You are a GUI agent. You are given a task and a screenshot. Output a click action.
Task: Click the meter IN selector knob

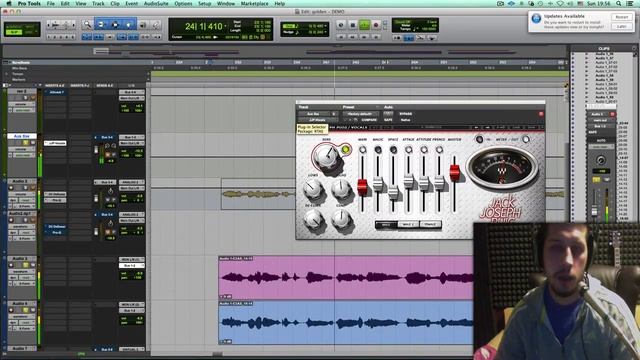click(479, 140)
